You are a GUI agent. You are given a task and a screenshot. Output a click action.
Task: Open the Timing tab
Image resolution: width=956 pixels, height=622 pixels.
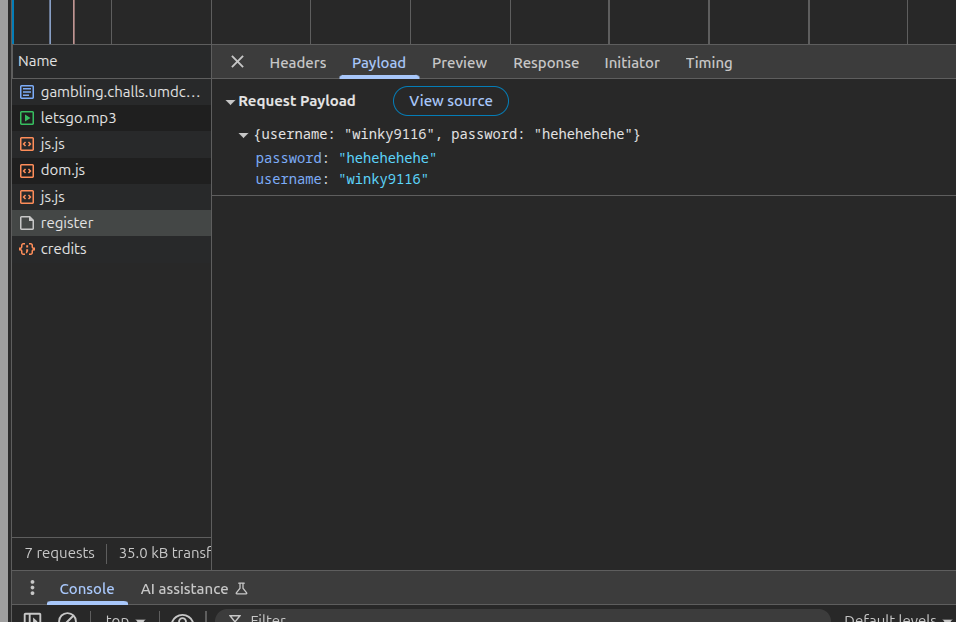point(709,63)
